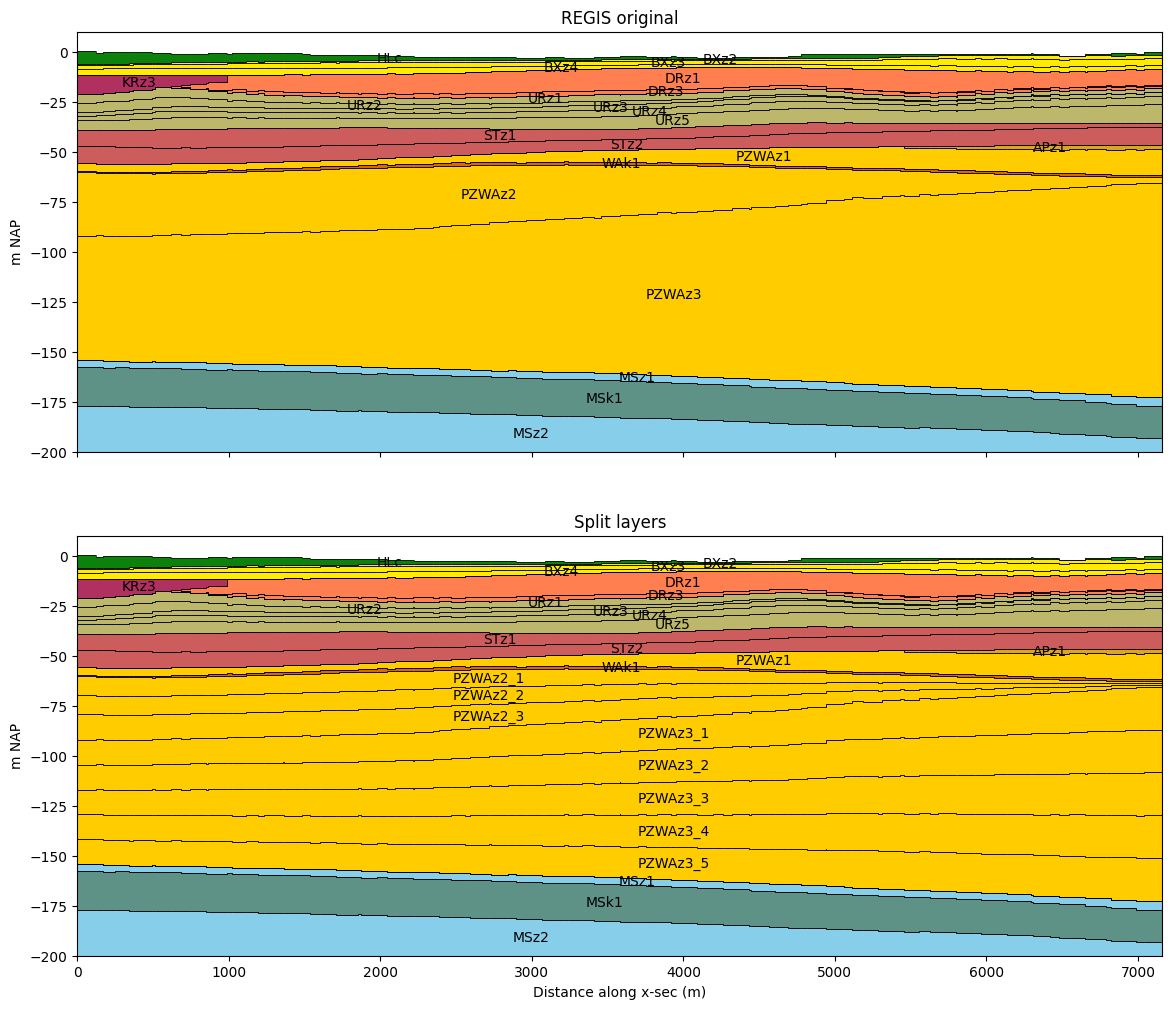Click the URz2 label in bottom plot
This screenshot has width=1172, height=1009.
pyautogui.click(x=364, y=610)
